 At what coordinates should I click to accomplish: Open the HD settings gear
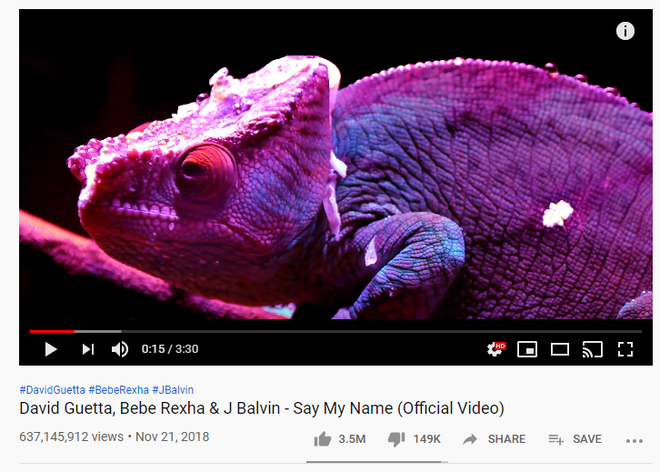pos(496,349)
